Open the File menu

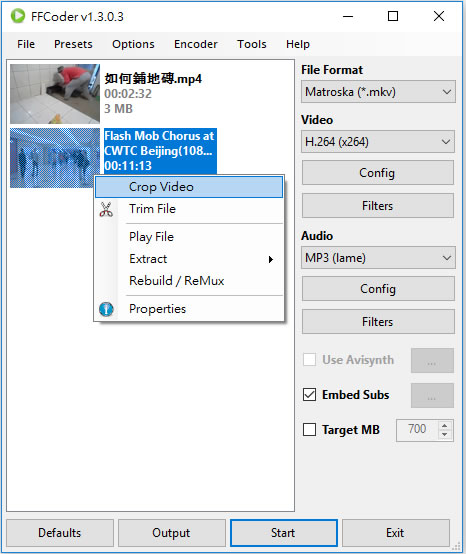[26, 44]
